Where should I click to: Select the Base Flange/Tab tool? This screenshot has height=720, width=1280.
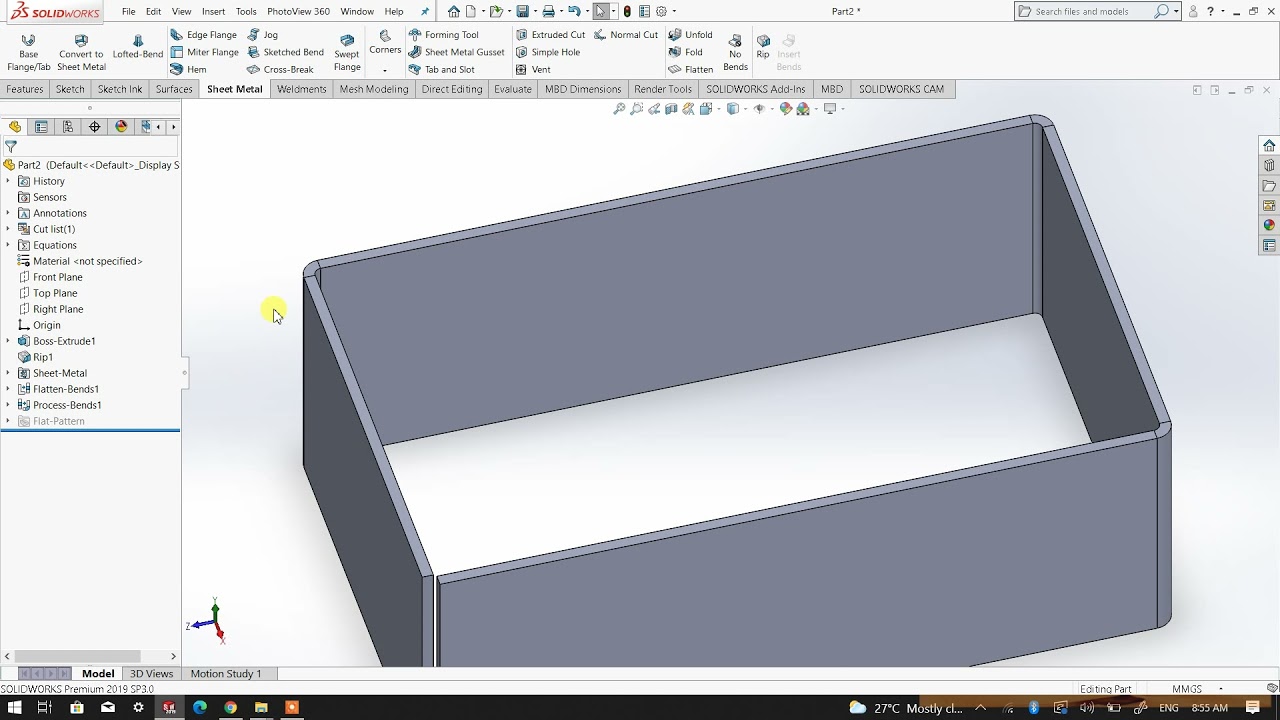[x=28, y=52]
